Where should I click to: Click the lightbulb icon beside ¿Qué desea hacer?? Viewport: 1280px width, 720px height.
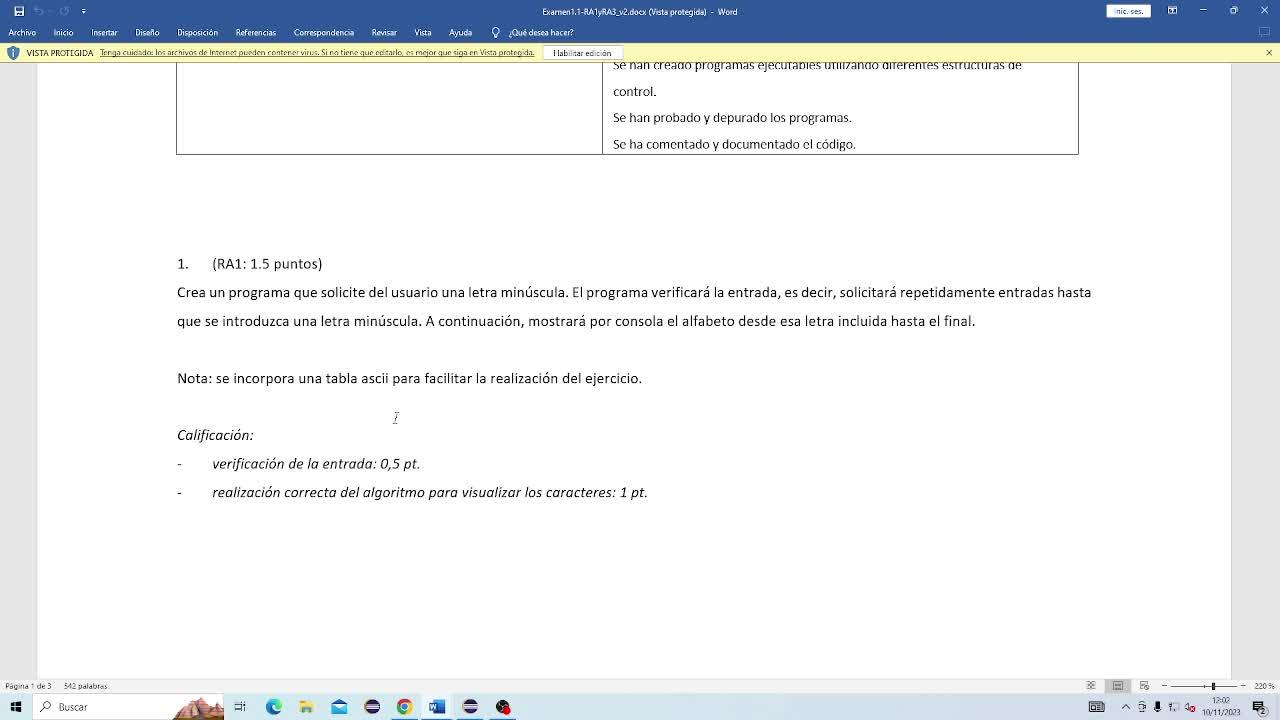click(495, 32)
